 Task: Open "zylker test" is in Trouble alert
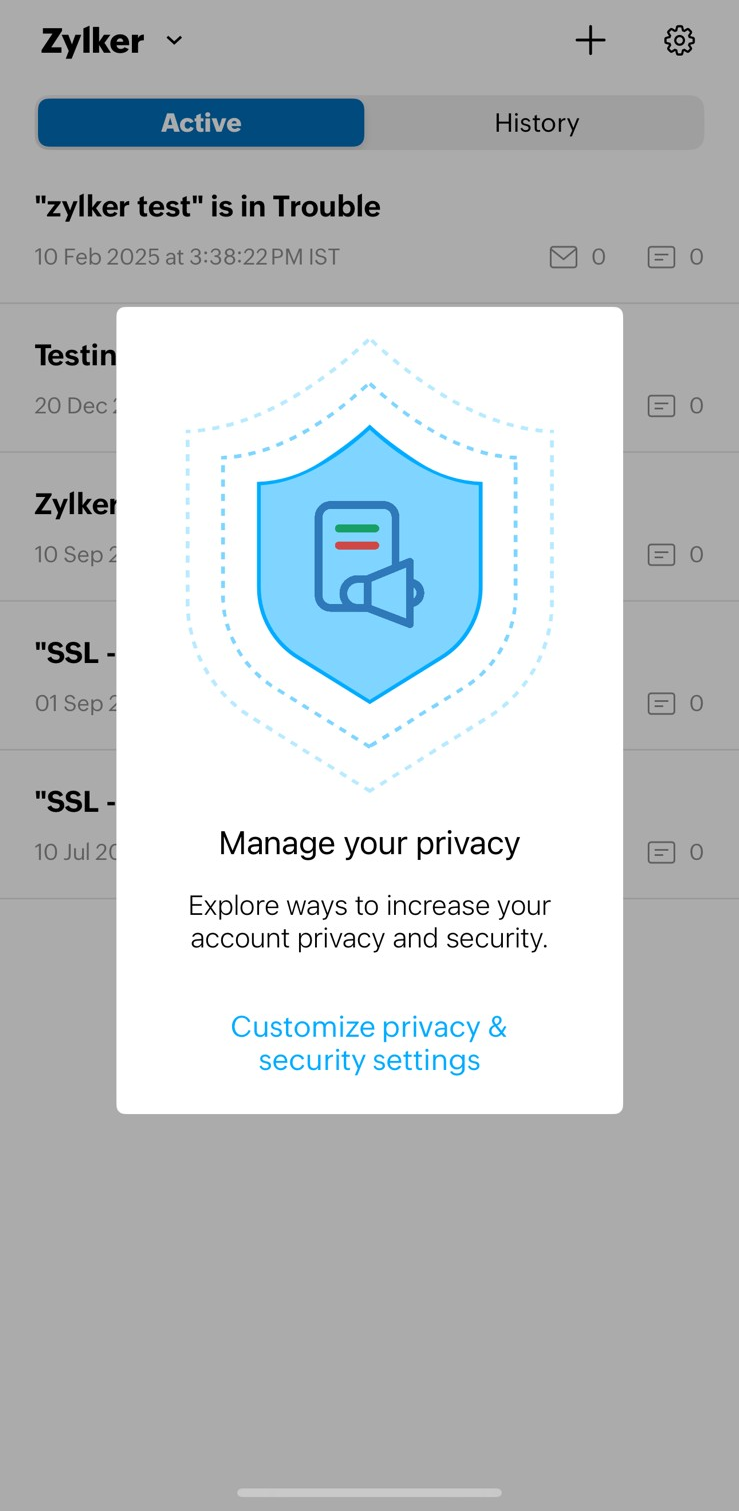207,207
